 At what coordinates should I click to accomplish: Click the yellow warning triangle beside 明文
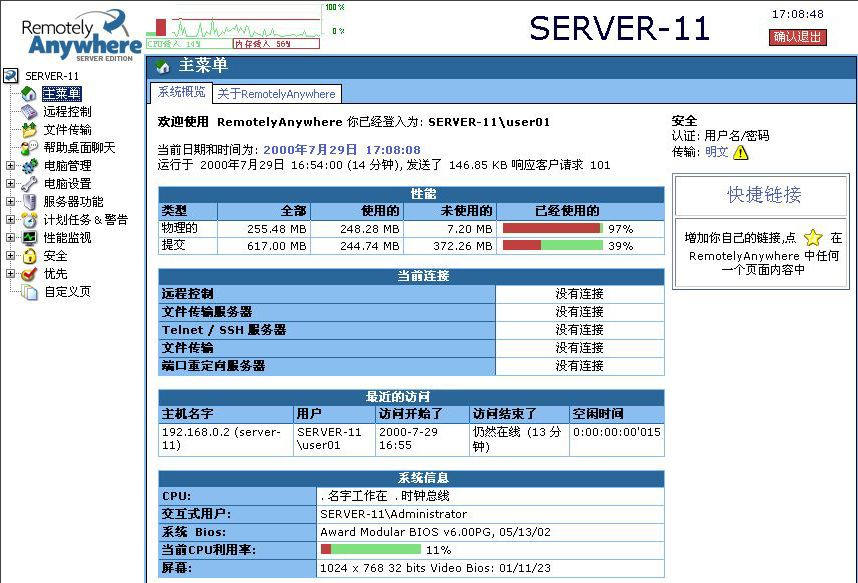740,152
